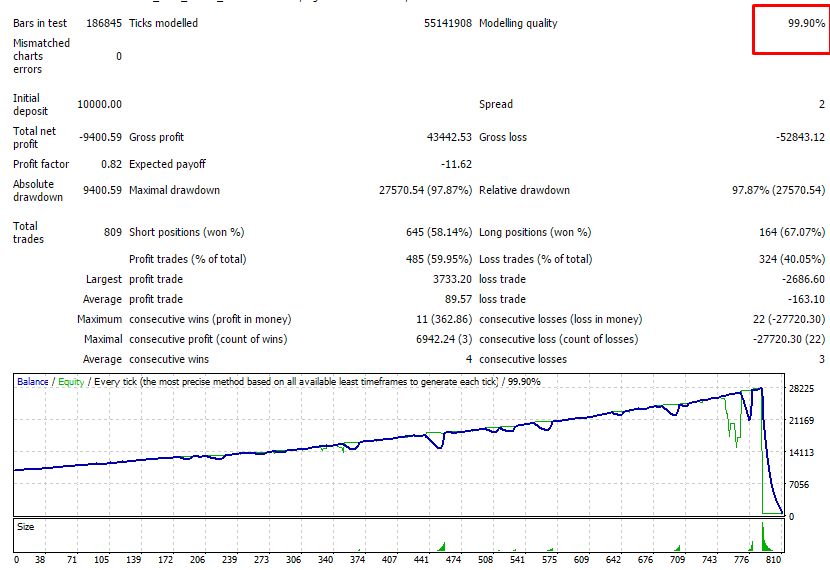The height and width of the screenshot is (570, 830).
Task: Select the Total trades count 809
Action: tap(112, 232)
